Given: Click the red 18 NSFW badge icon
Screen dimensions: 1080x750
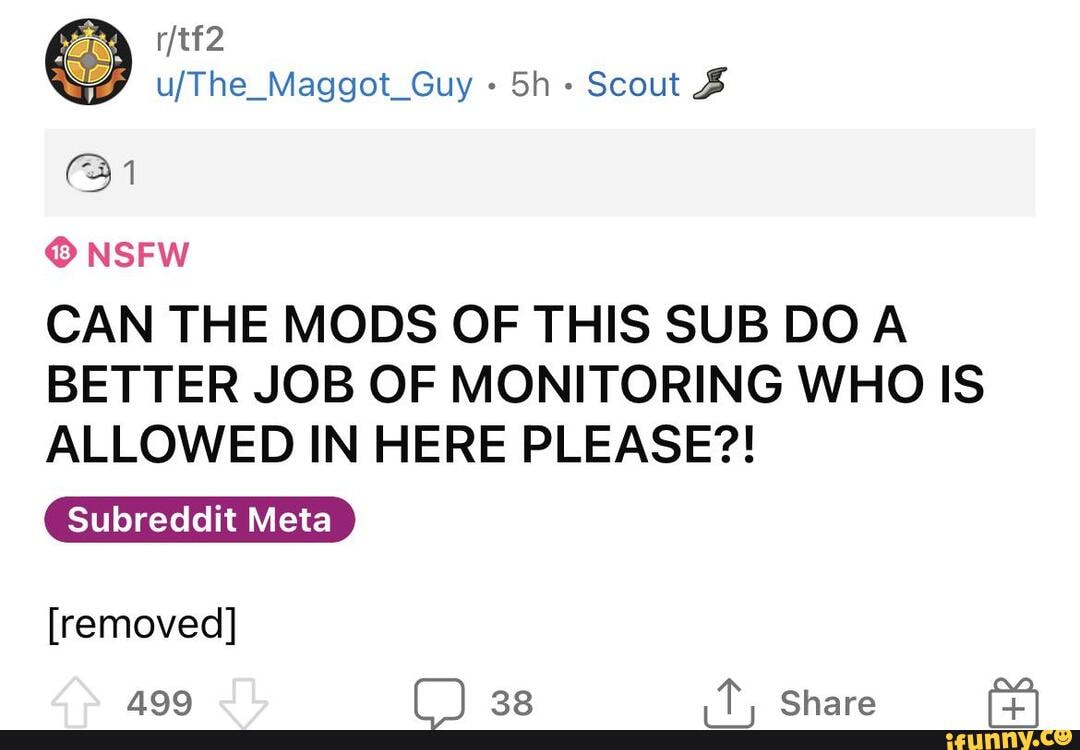Looking at the screenshot, I should click(61, 254).
